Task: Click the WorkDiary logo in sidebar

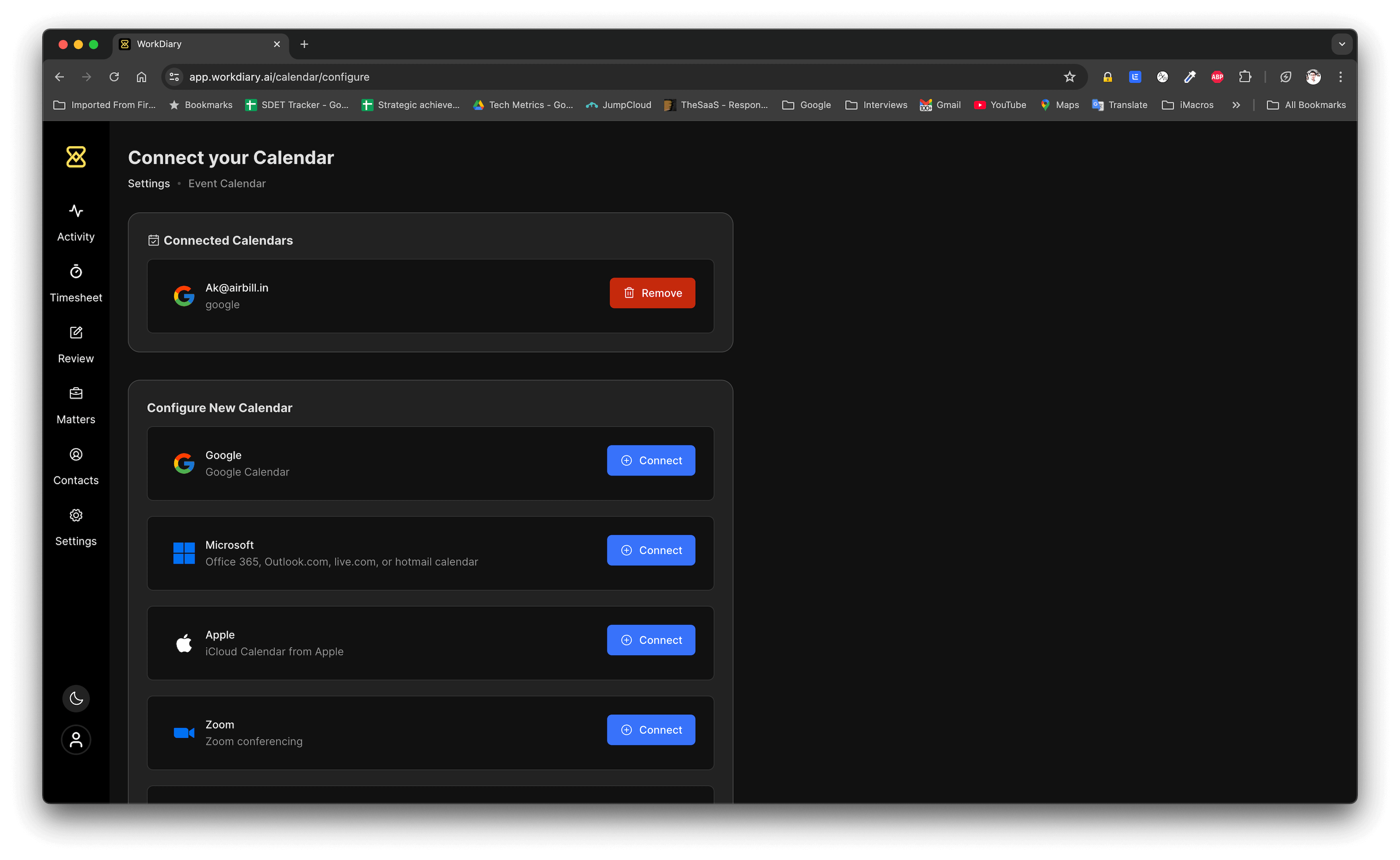Action: tap(76, 157)
